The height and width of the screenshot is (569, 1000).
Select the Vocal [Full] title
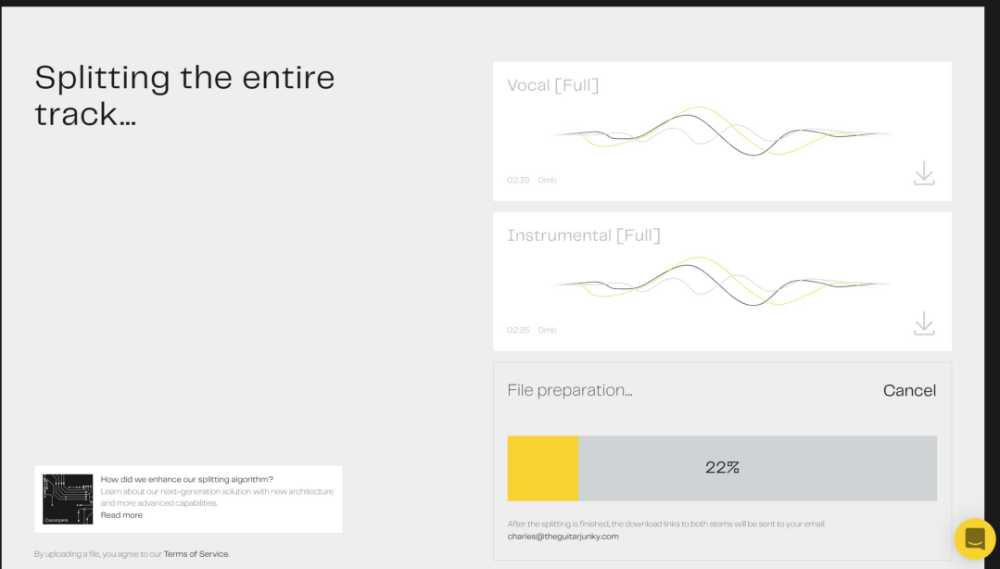point(553,86)
